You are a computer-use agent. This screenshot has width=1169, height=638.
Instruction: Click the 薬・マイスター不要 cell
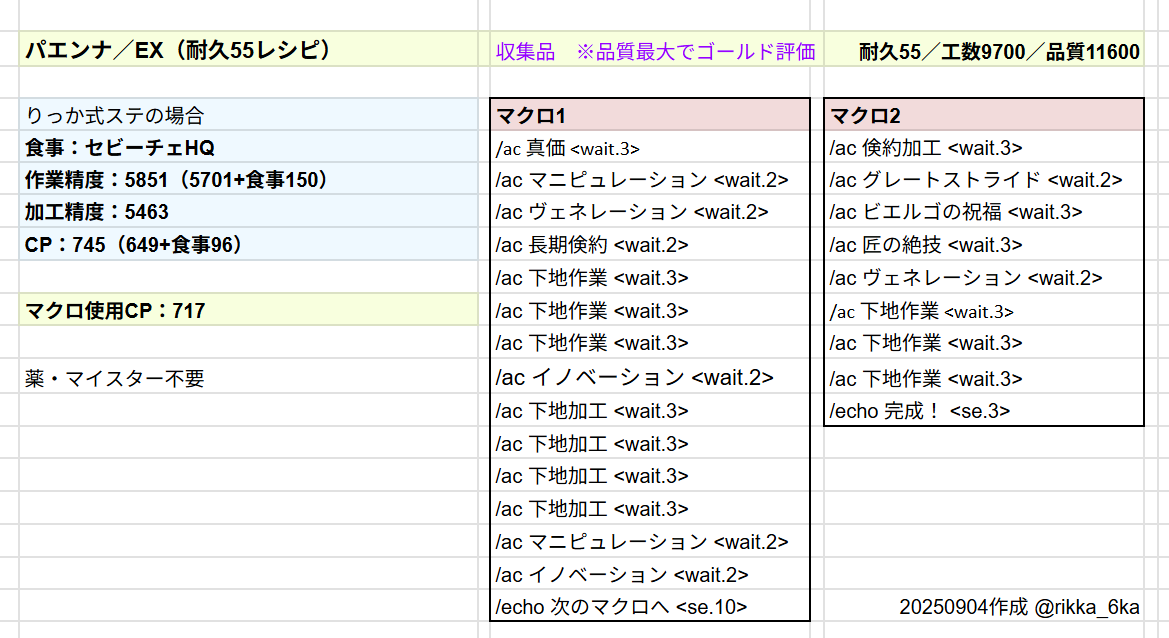115,378
